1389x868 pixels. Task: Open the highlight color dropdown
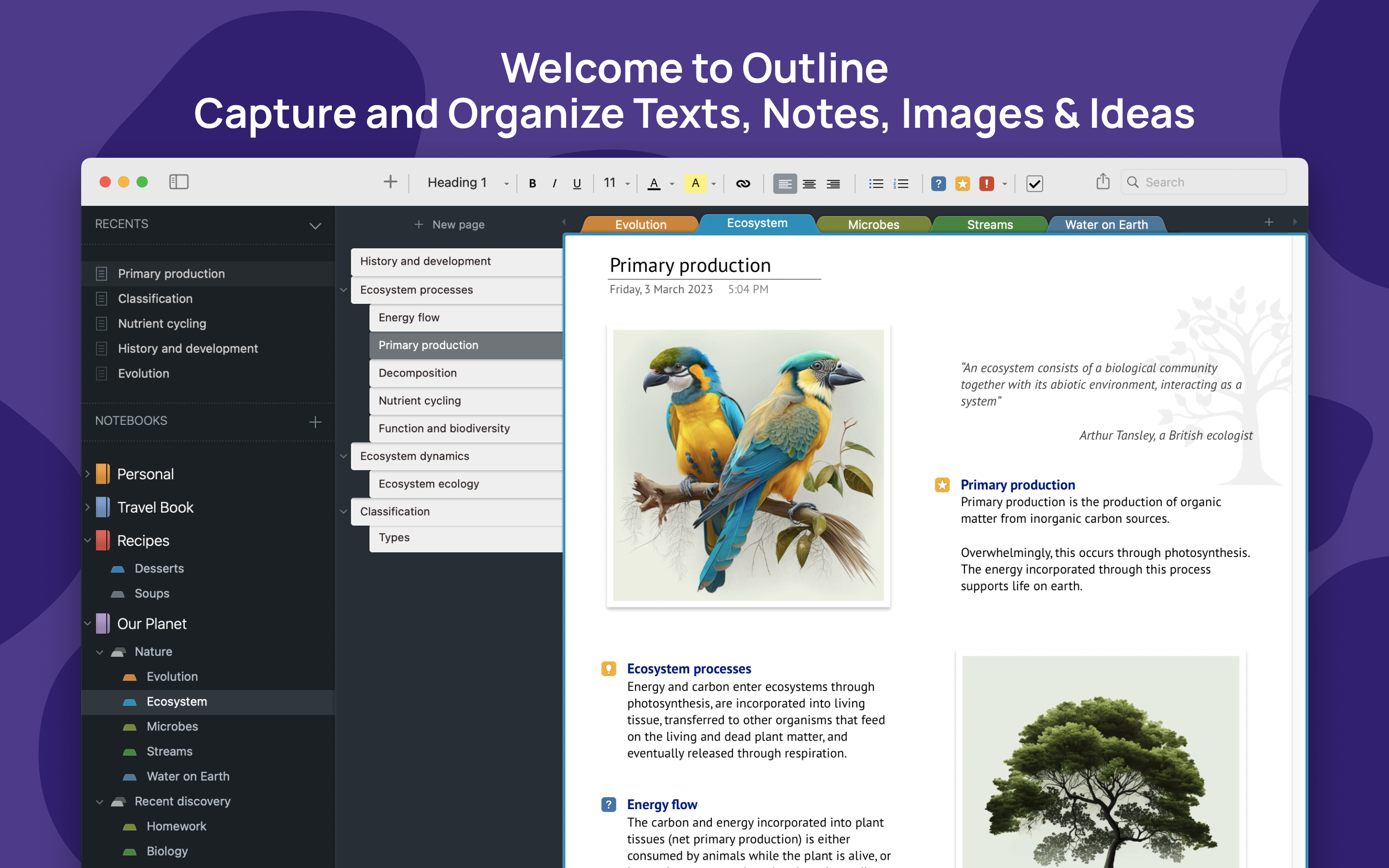(x=713, y=183)
